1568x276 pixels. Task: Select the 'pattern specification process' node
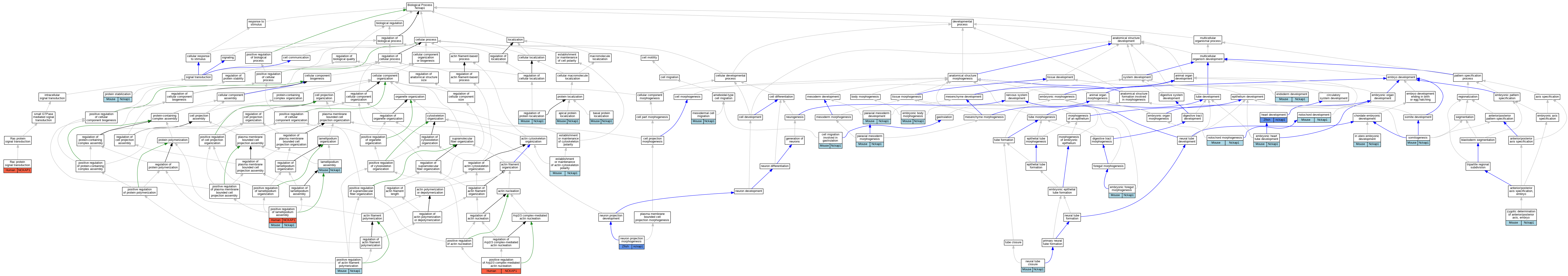pyautogui.click(x=1468, y=77)
